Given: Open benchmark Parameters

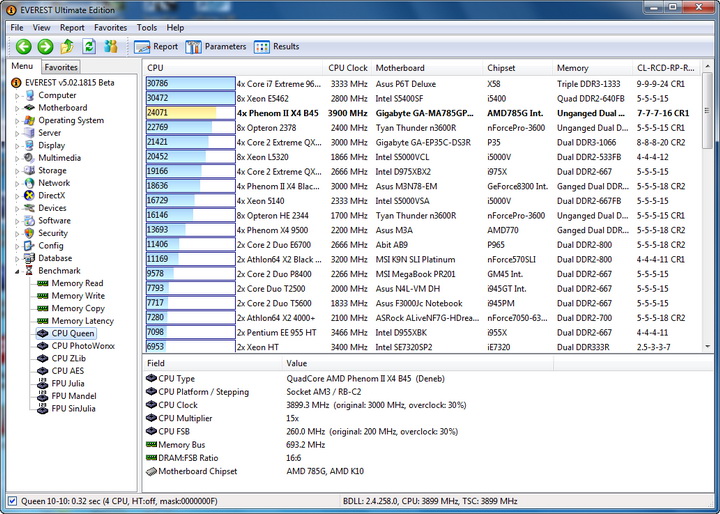Looking at the screenshot, I should [x=216, y=46].
